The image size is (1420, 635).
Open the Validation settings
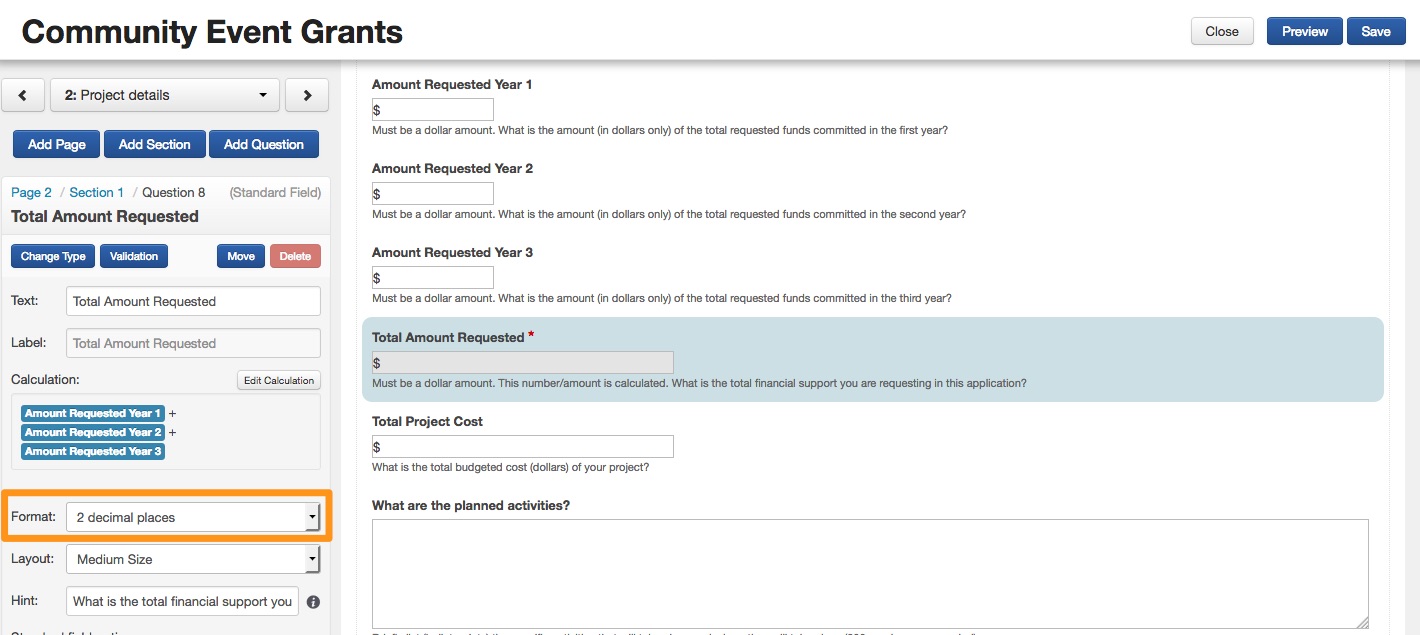click(x=134, y=256)
